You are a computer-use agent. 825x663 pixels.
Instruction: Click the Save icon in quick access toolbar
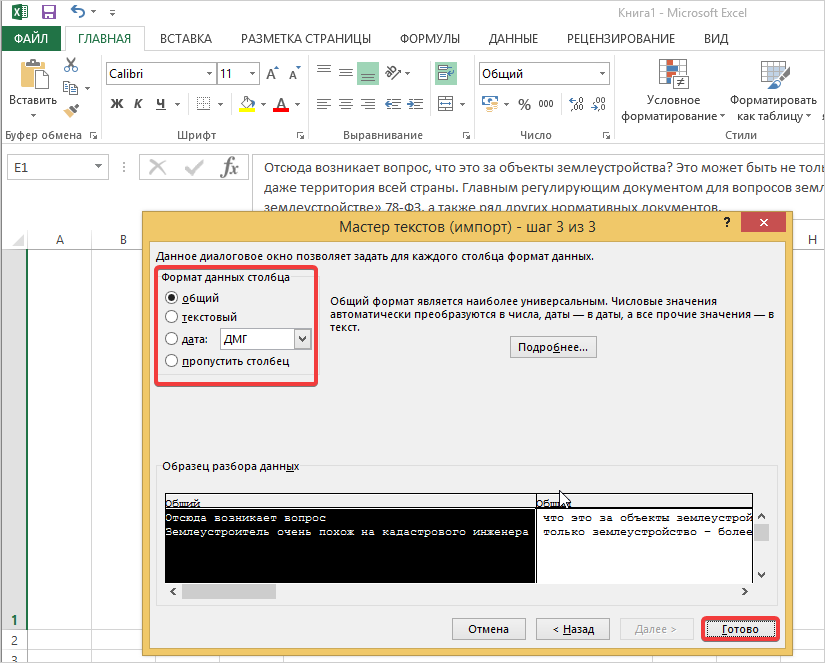[x=48, y=12]
